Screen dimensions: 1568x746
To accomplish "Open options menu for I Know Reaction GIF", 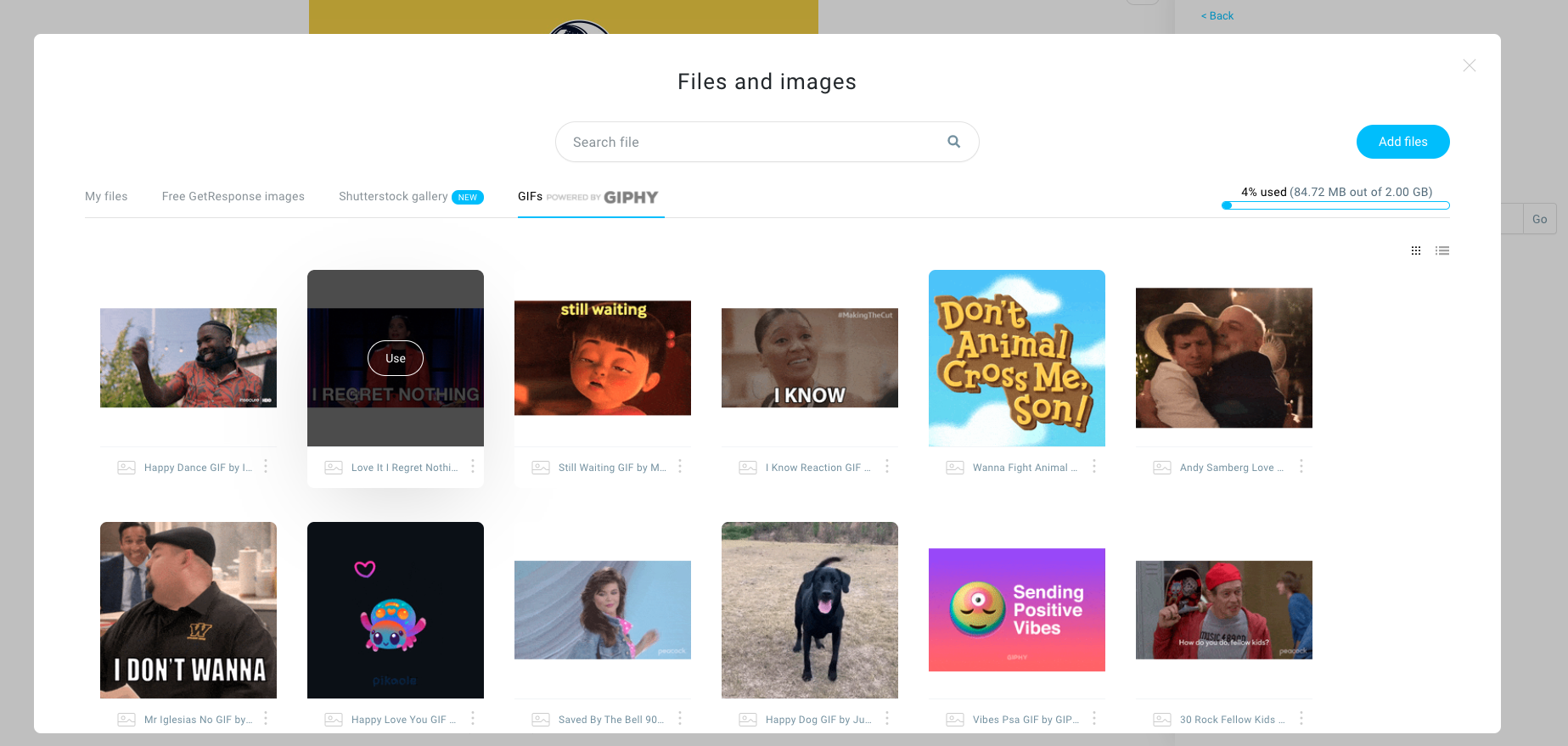I will 887,467.
